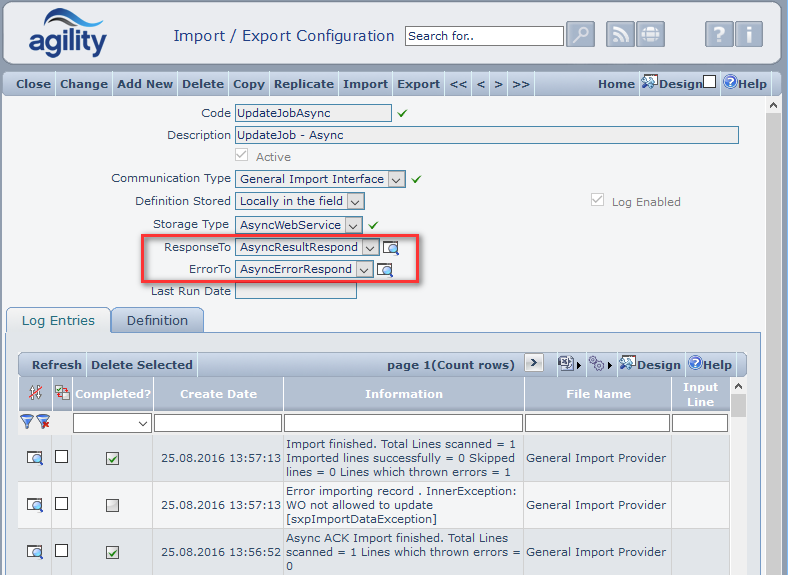
Task: Select row checkbox for Async ACK entry
Action: click(61, 550)
